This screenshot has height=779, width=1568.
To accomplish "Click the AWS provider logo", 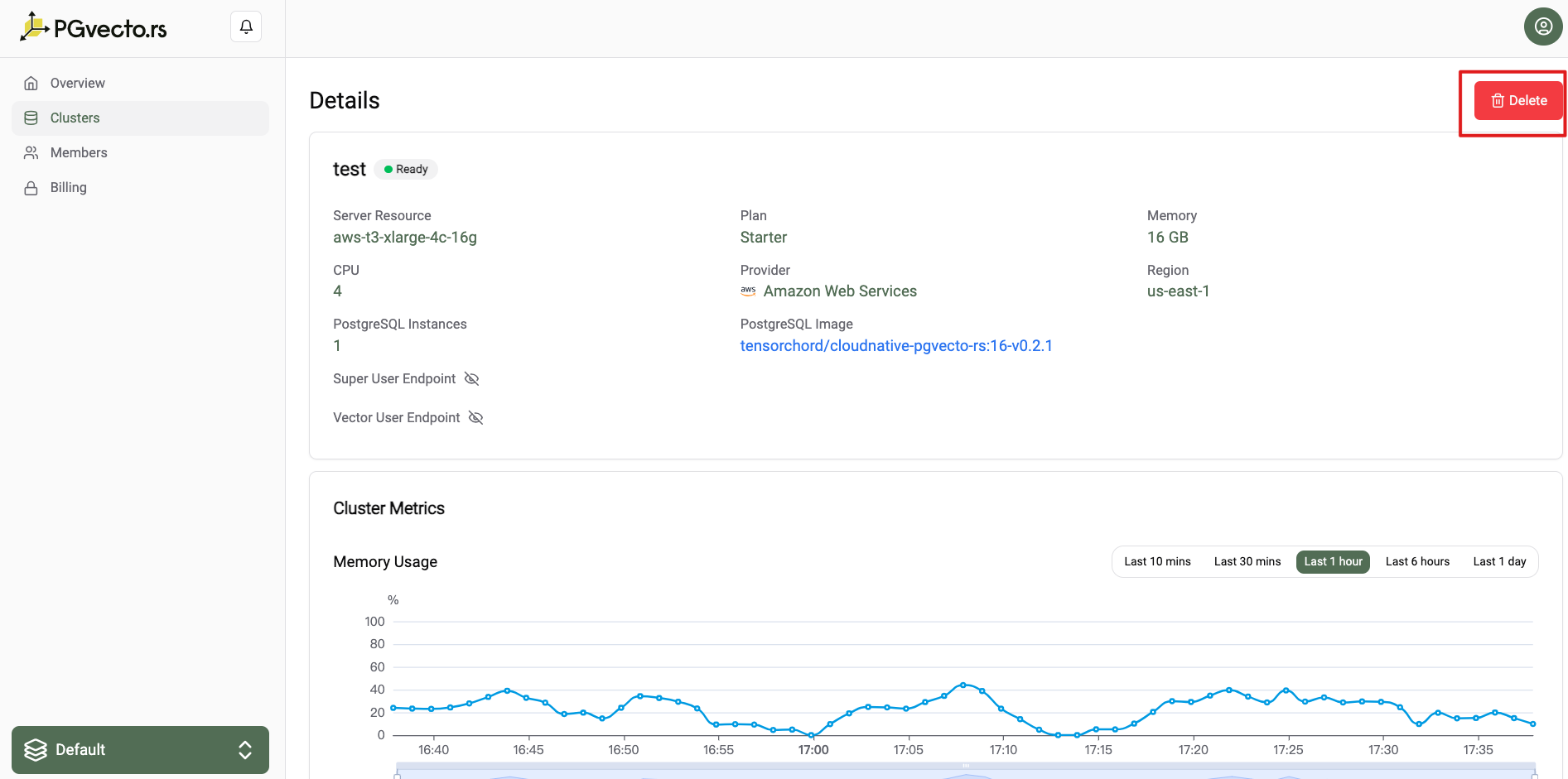I will [x=748, y=291].
